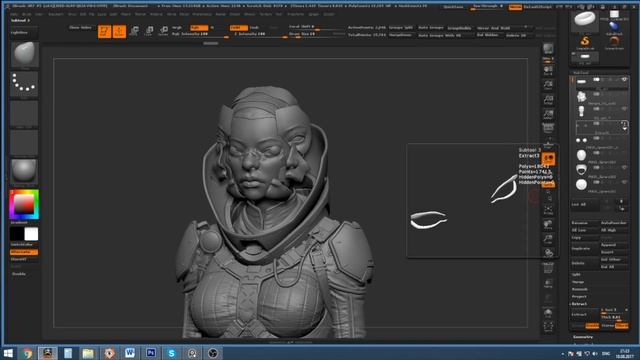
Task: Click the Frame mesh icon
Action: [x=548, y=210]
